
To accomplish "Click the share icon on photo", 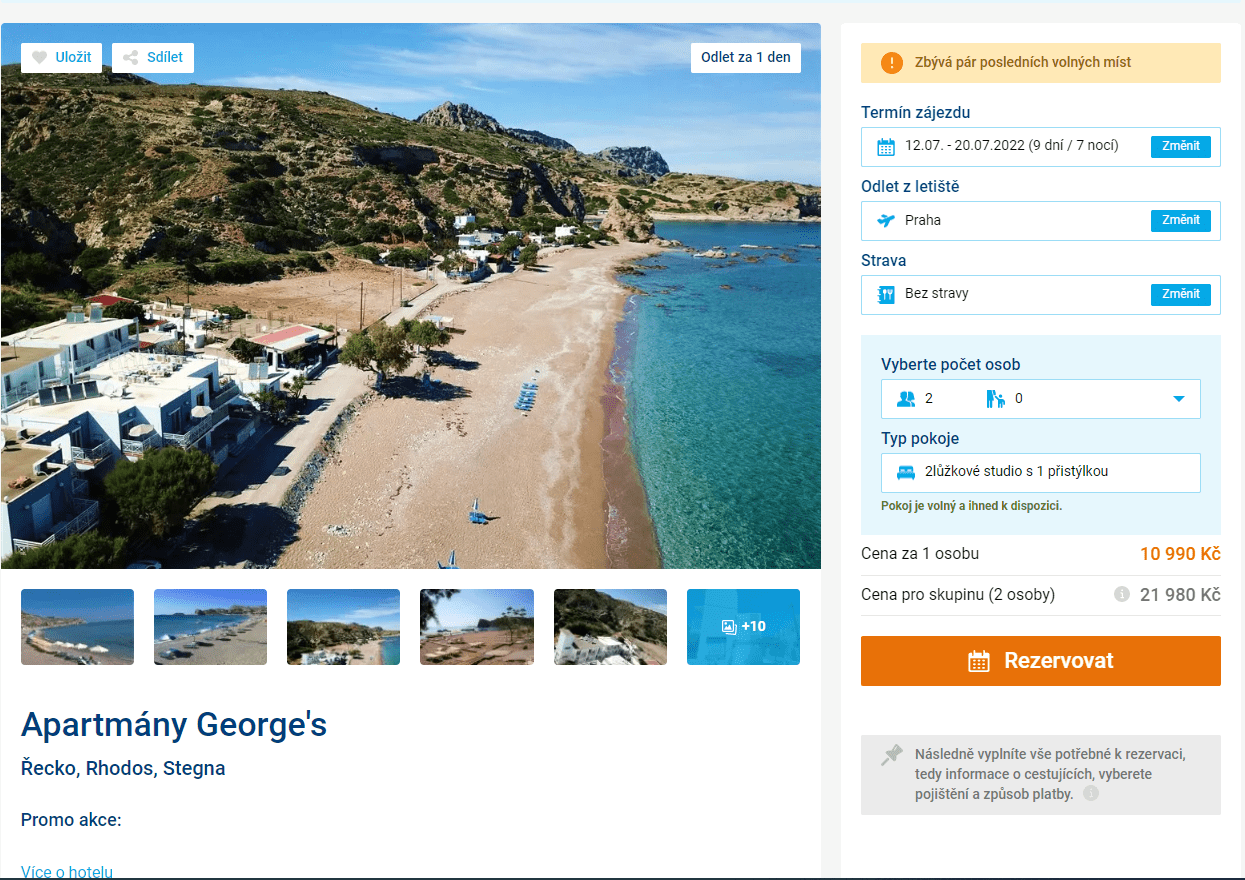I will (x=130, y=58).
